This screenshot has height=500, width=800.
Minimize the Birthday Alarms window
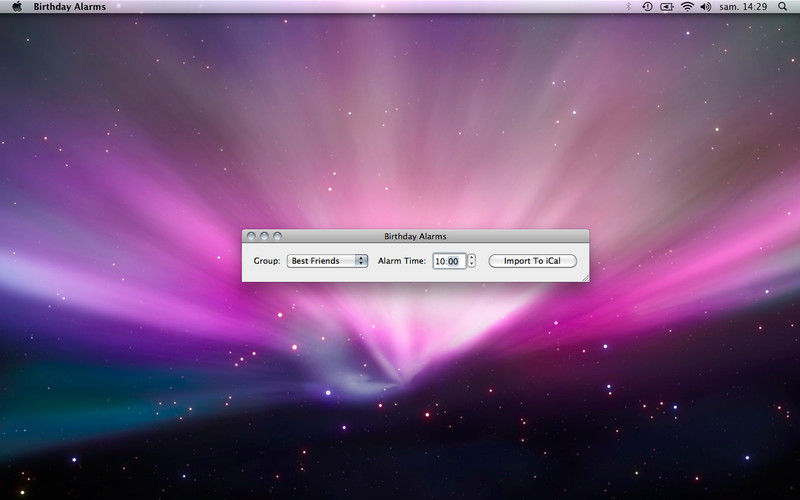coord(264,236)
